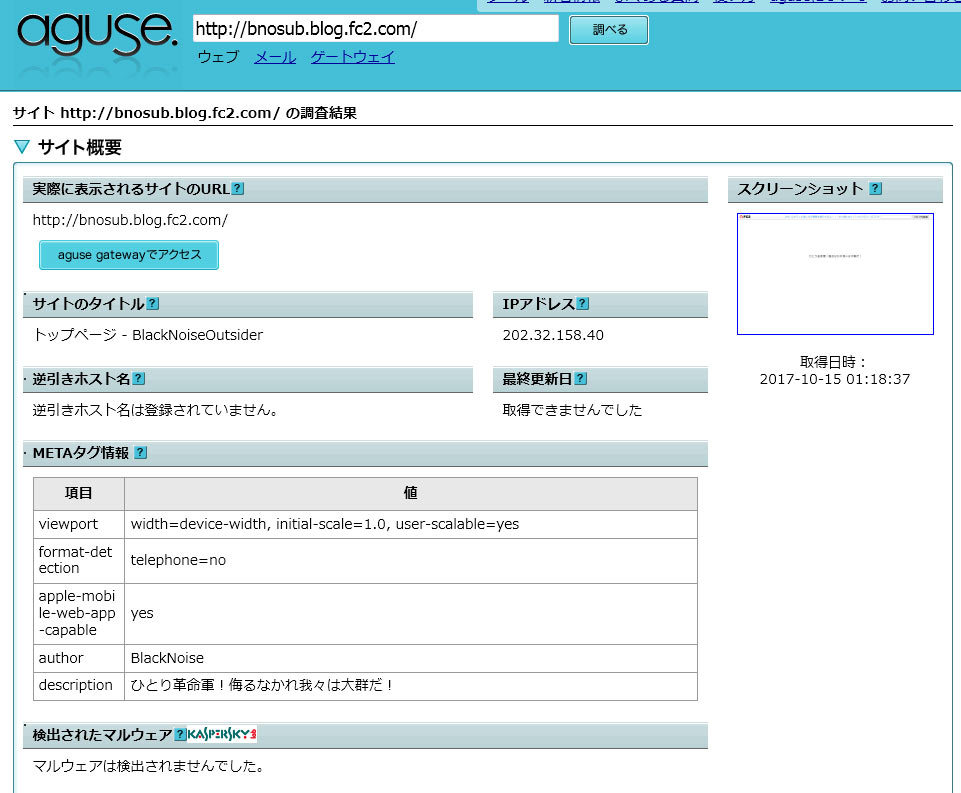Click the マルウェアは検出されませんでした message
The image size is (961, 793).
[149, 766]
